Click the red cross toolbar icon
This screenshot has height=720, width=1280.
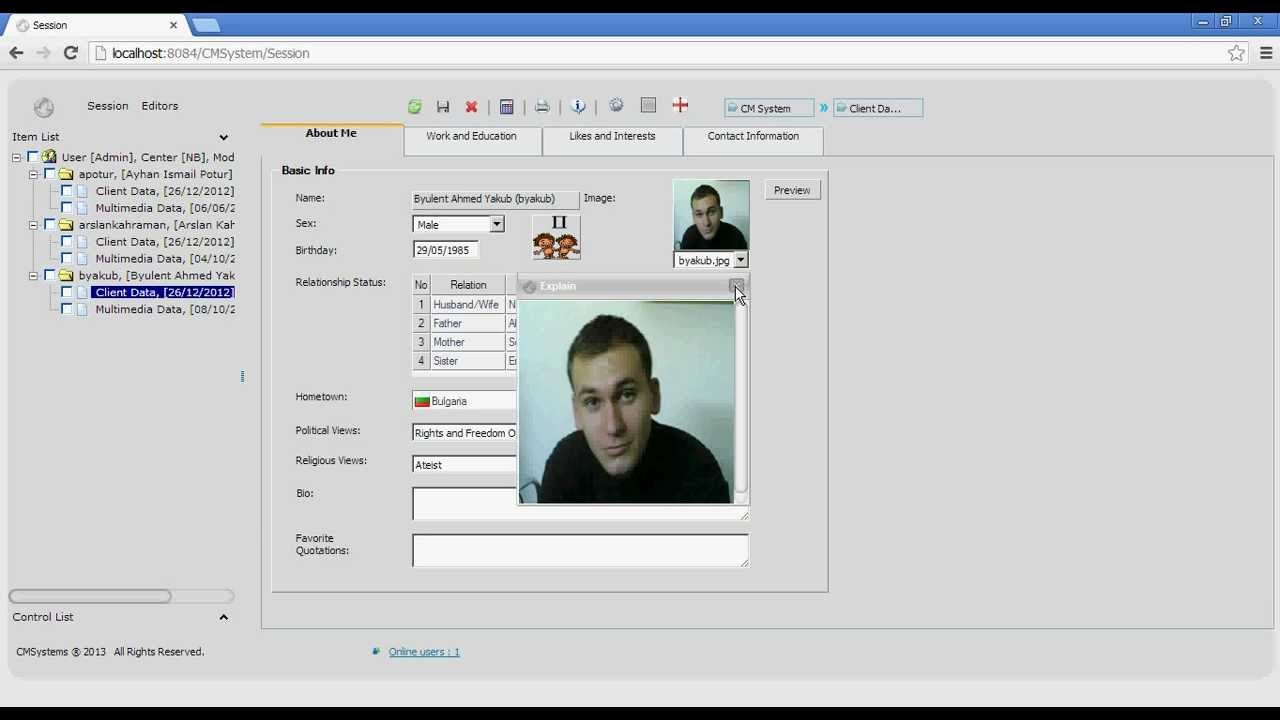pyautogui.click(x=680, y=105)
